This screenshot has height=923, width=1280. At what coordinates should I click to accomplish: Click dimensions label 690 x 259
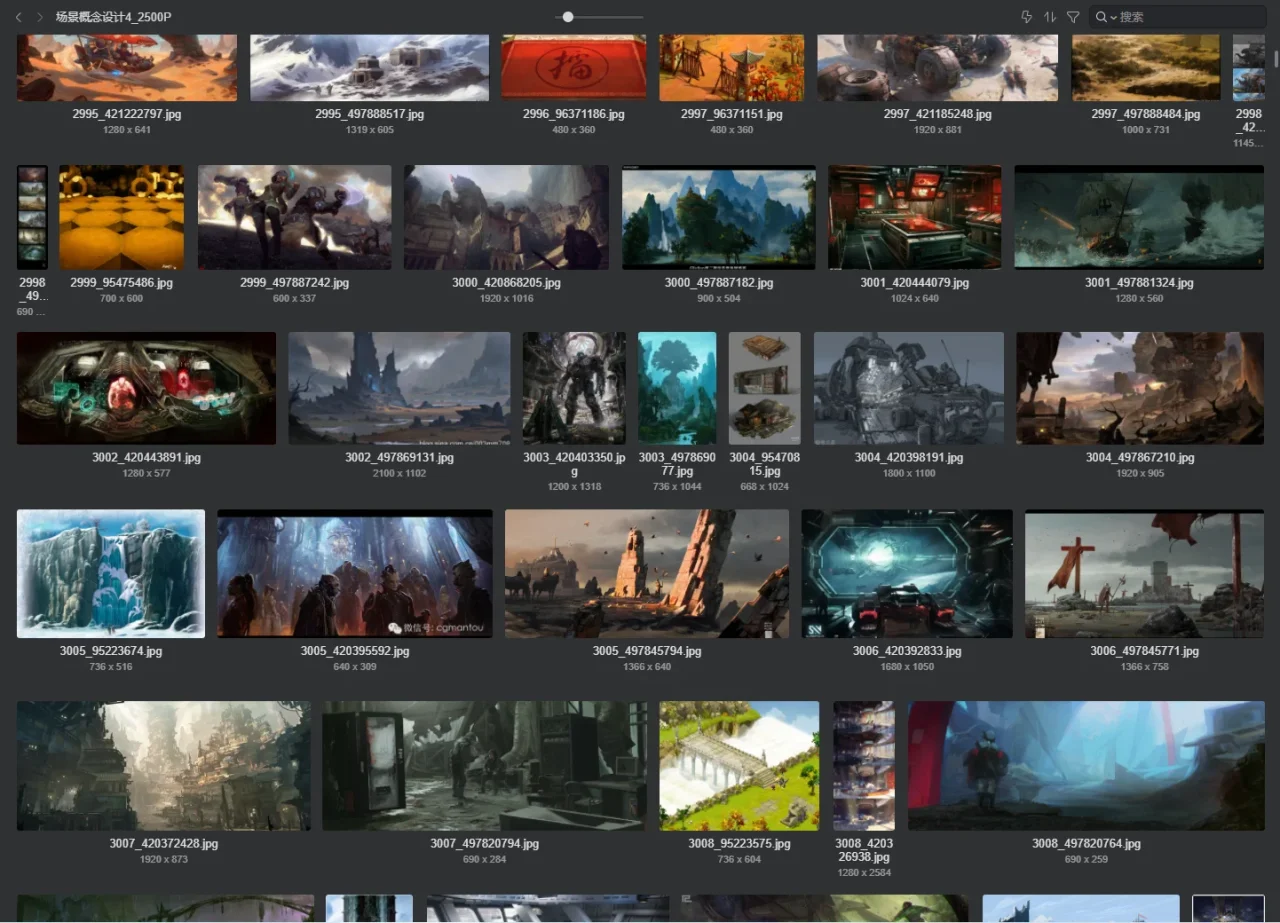(1086, 859)
